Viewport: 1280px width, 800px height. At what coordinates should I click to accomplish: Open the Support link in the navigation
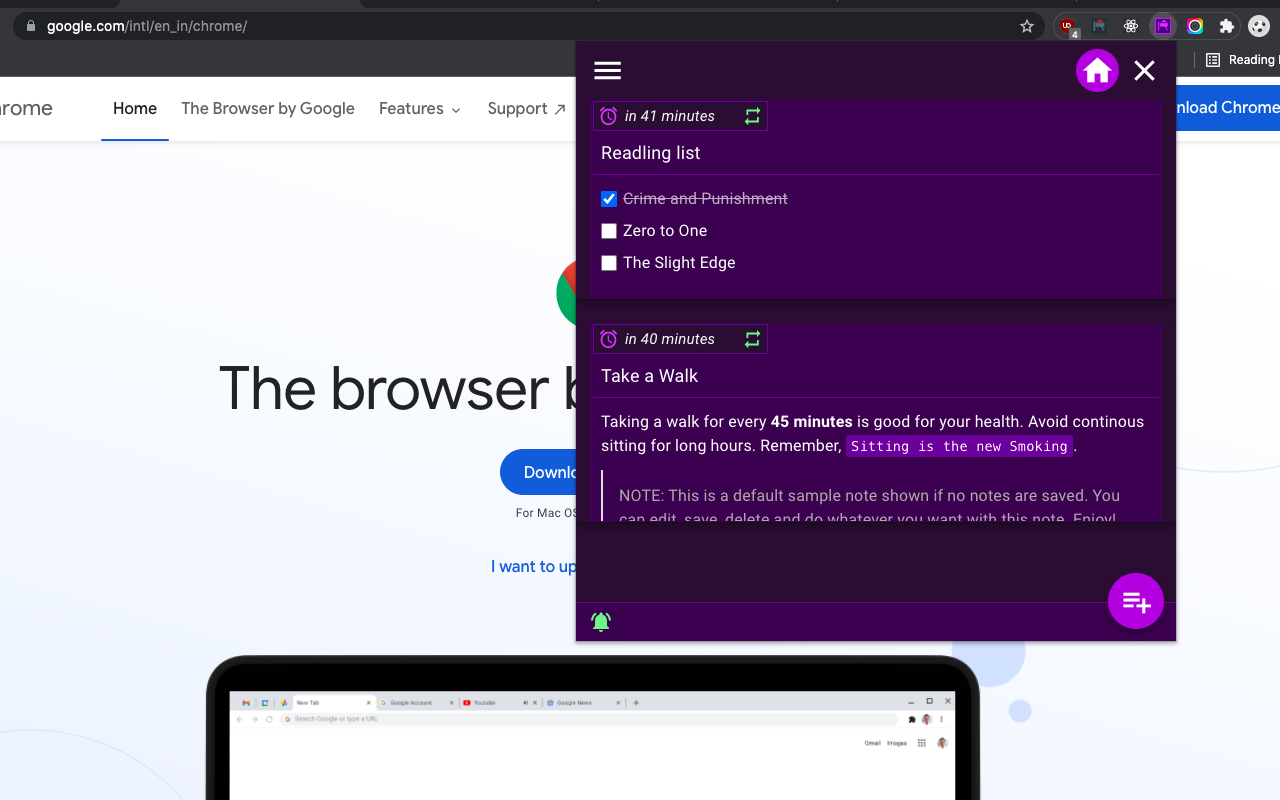tap(527, 109)
